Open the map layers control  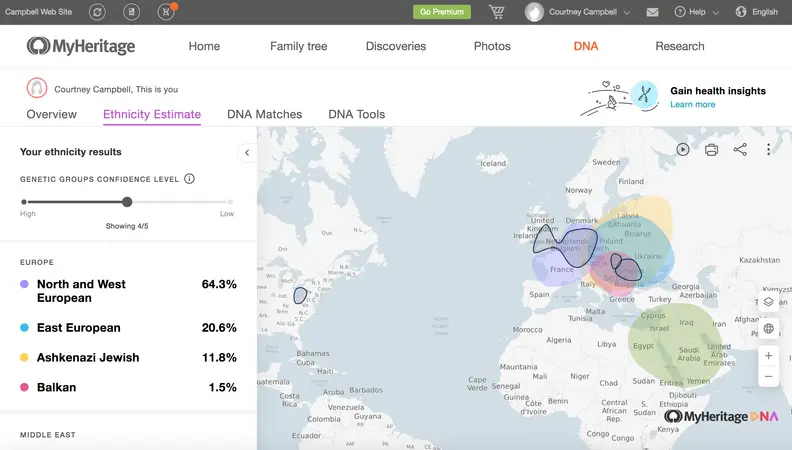(768, 302)
